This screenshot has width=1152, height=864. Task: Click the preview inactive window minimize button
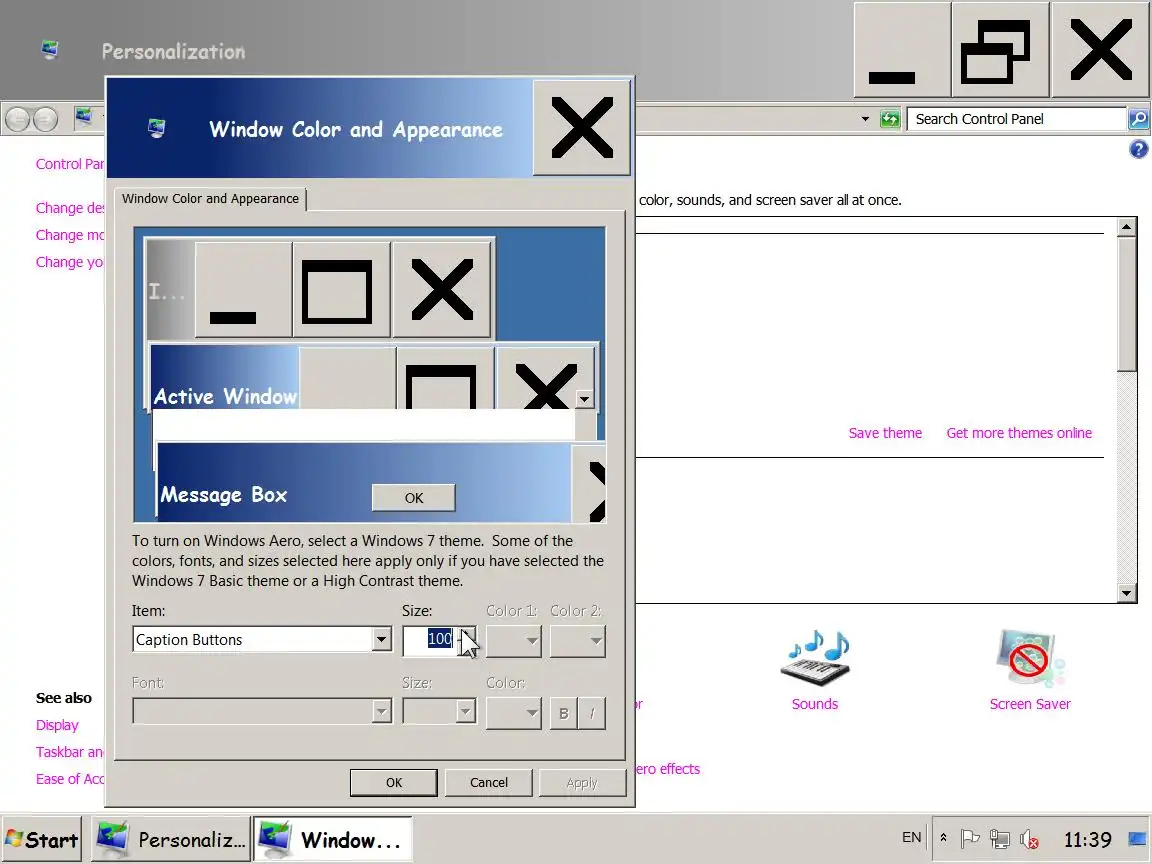tap(243, 290)
